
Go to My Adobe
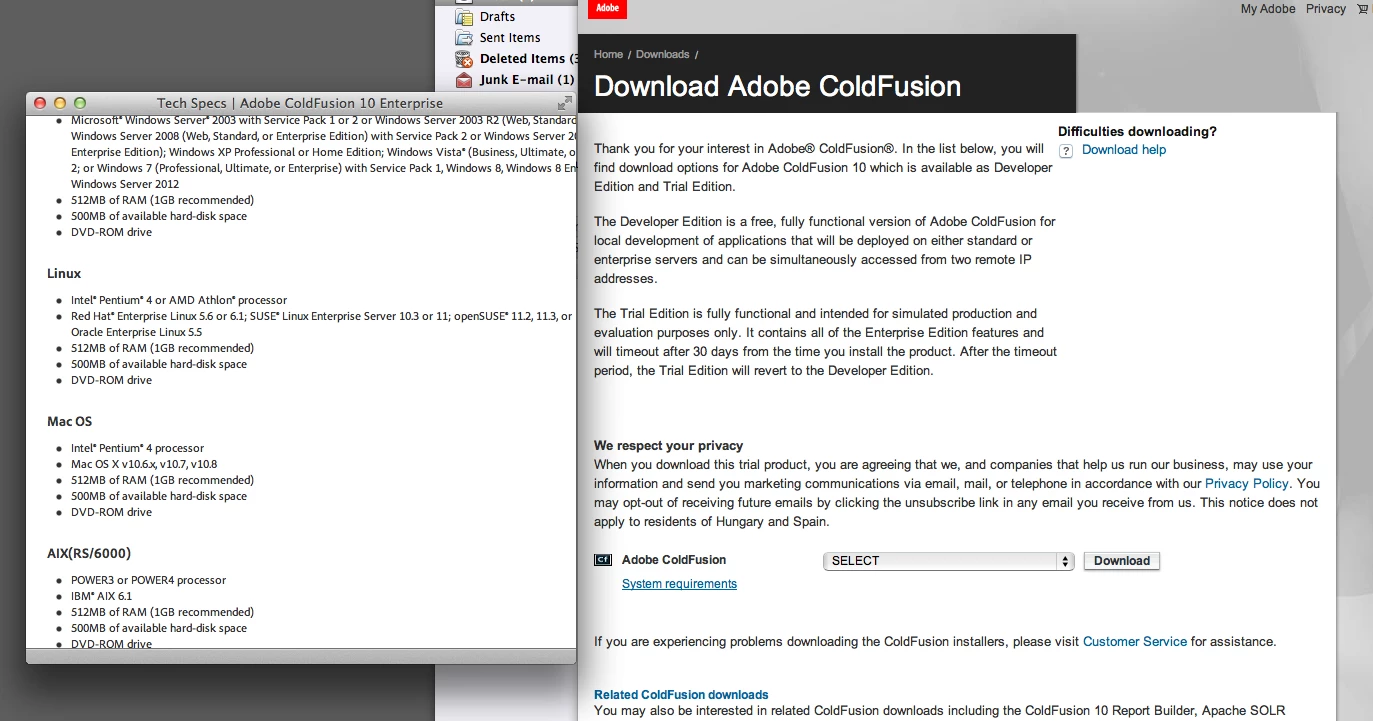[1268, 9]
